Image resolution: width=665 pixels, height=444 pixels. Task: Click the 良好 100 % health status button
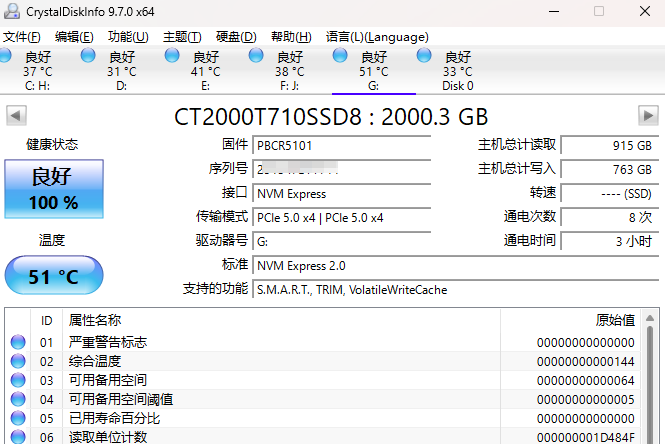(x=54, y=189)
